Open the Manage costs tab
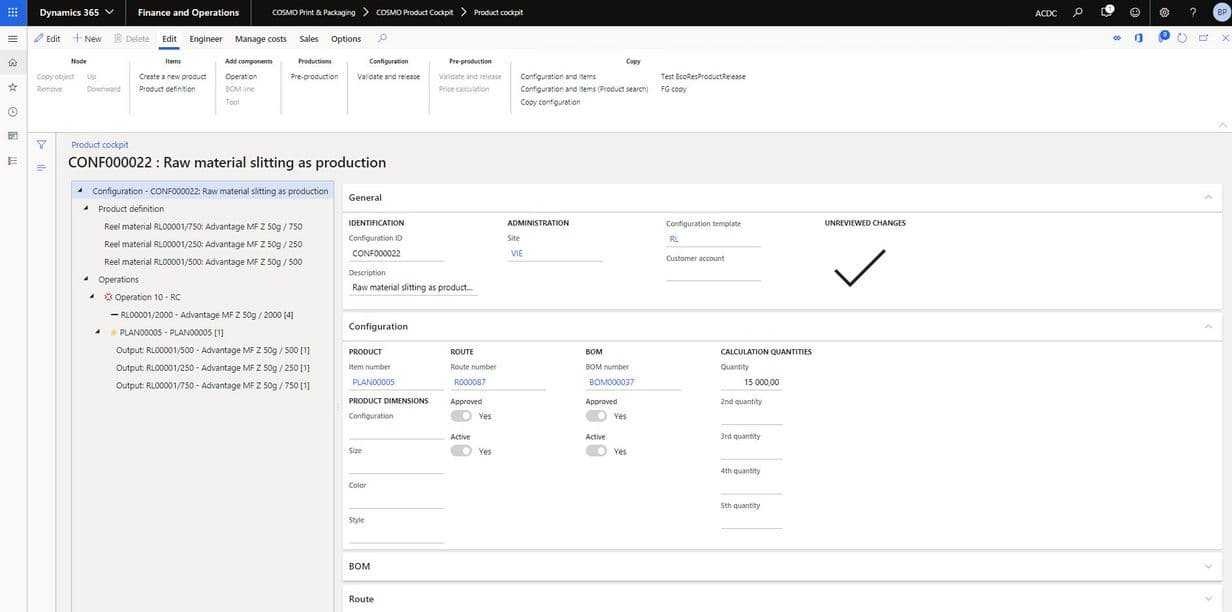The width and height of the screenshot is (1232, 612). [x=260, y=39]
